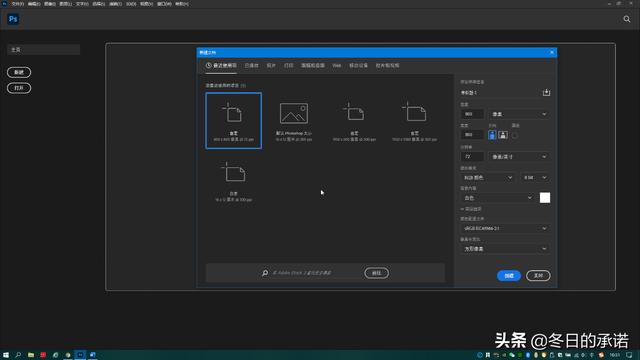Select last custom preset in top row

pyautogui.click(x=414, y=121)
